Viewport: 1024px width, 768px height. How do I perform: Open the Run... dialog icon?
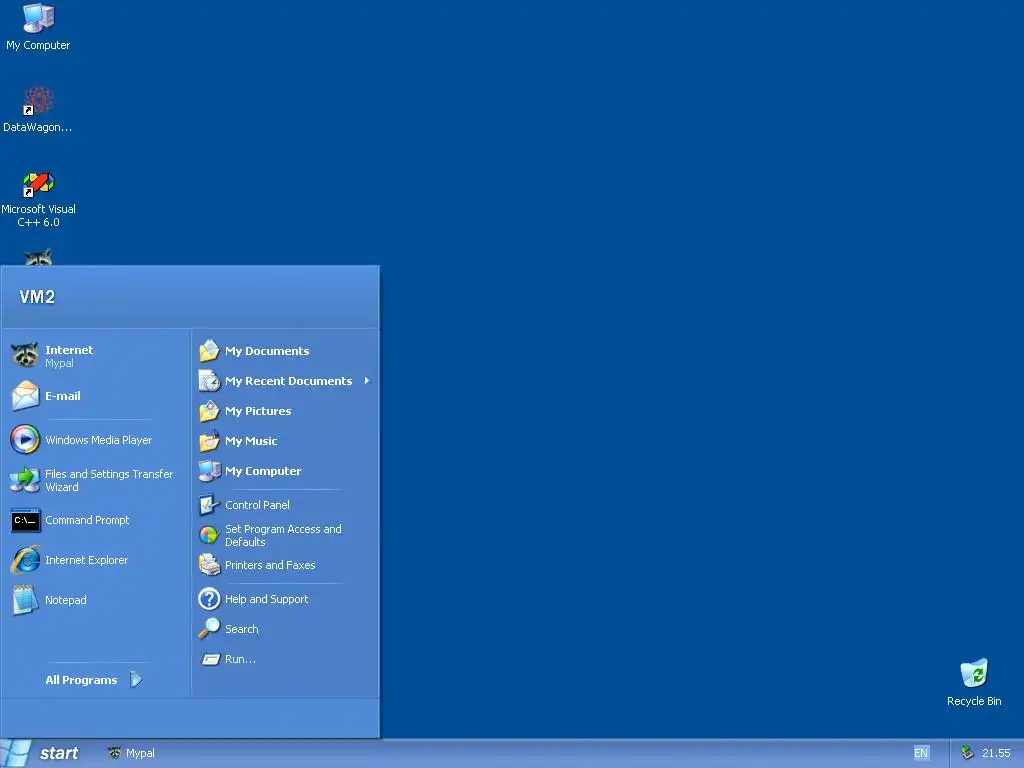[x=210, y=659]
